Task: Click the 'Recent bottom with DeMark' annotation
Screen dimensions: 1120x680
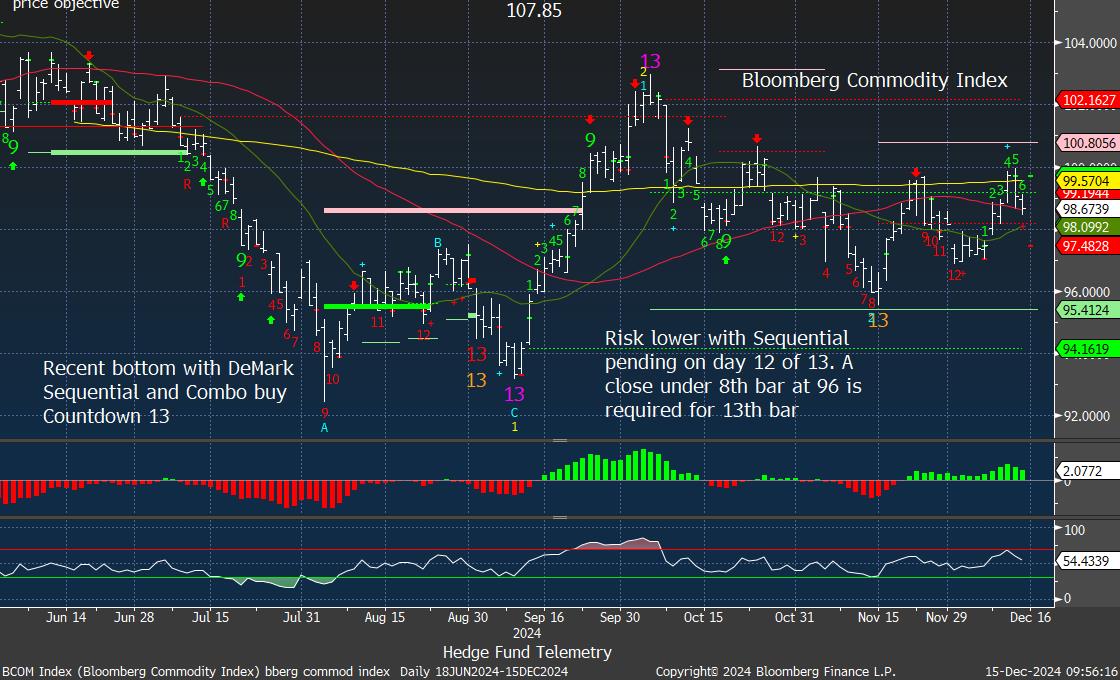Action: pyautogui.click(x=169, y=392)
